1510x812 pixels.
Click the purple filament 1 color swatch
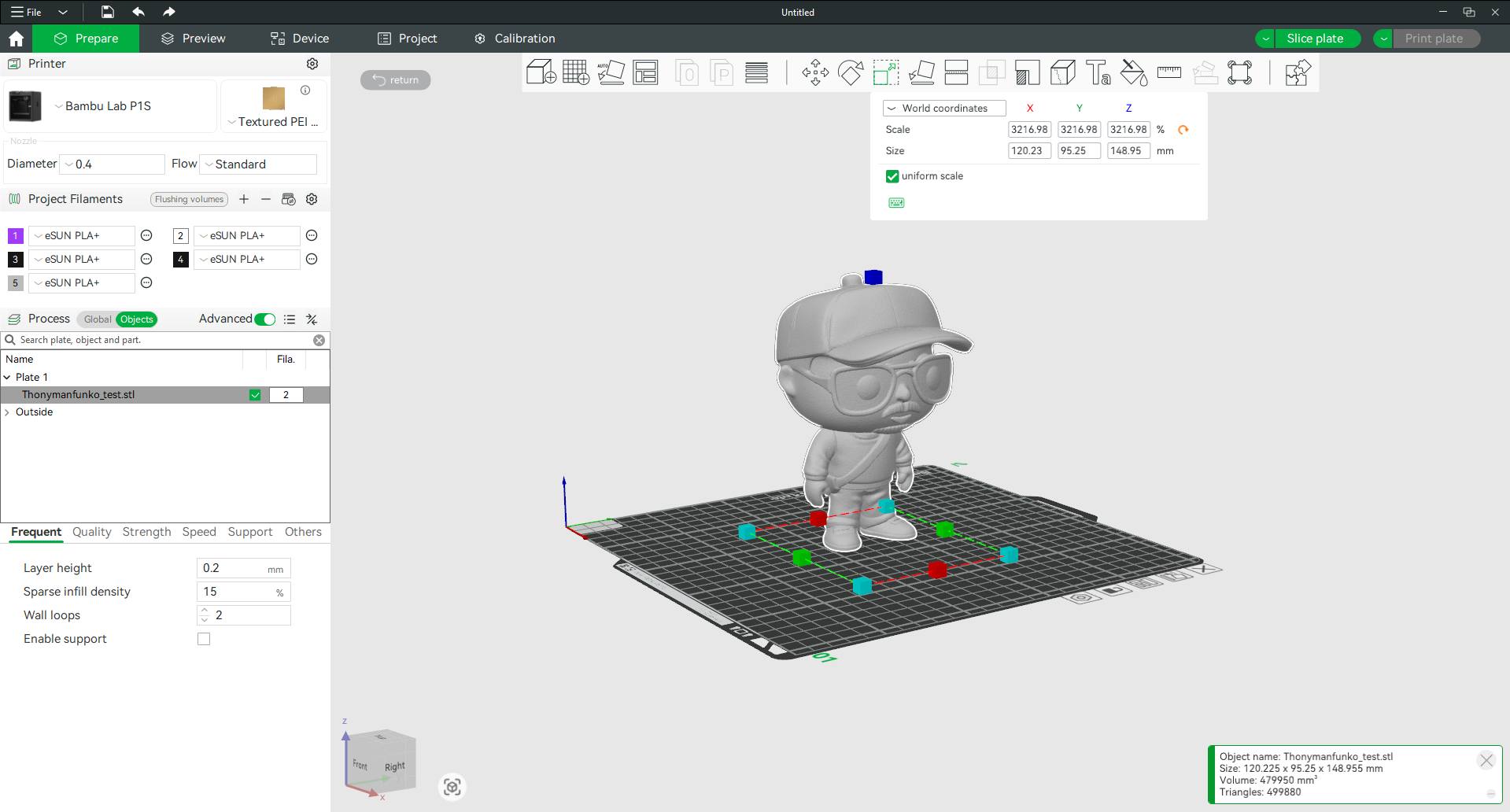click(x=15, y=235)
